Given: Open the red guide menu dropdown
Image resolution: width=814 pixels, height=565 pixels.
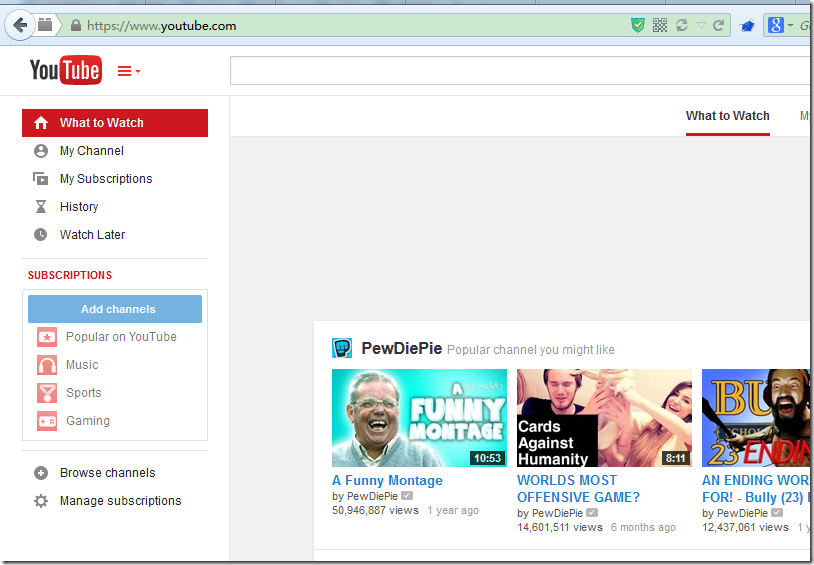Looking at the screenshot, I should 129,71.
